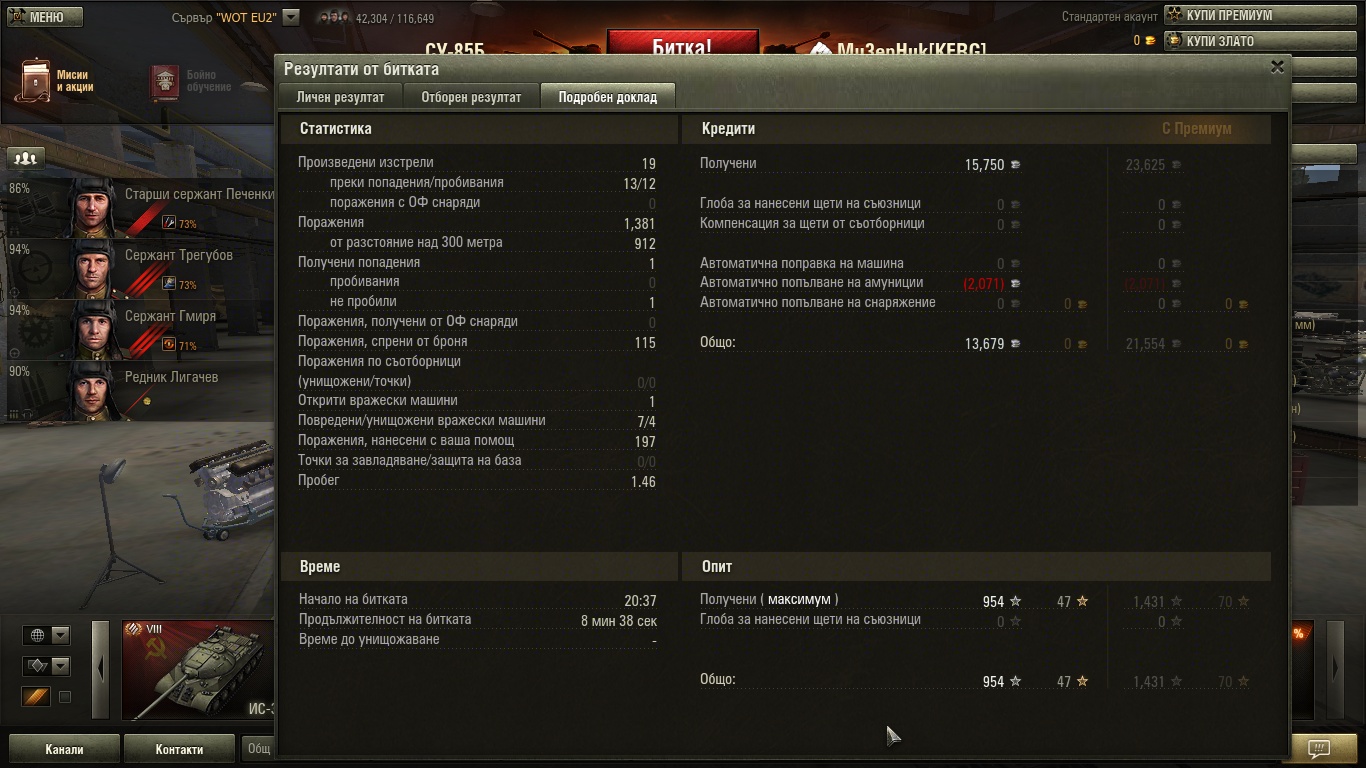Toggle the checkbox next to orange stripe filter
Viewport: 1366px width, 768px height.
65,697
